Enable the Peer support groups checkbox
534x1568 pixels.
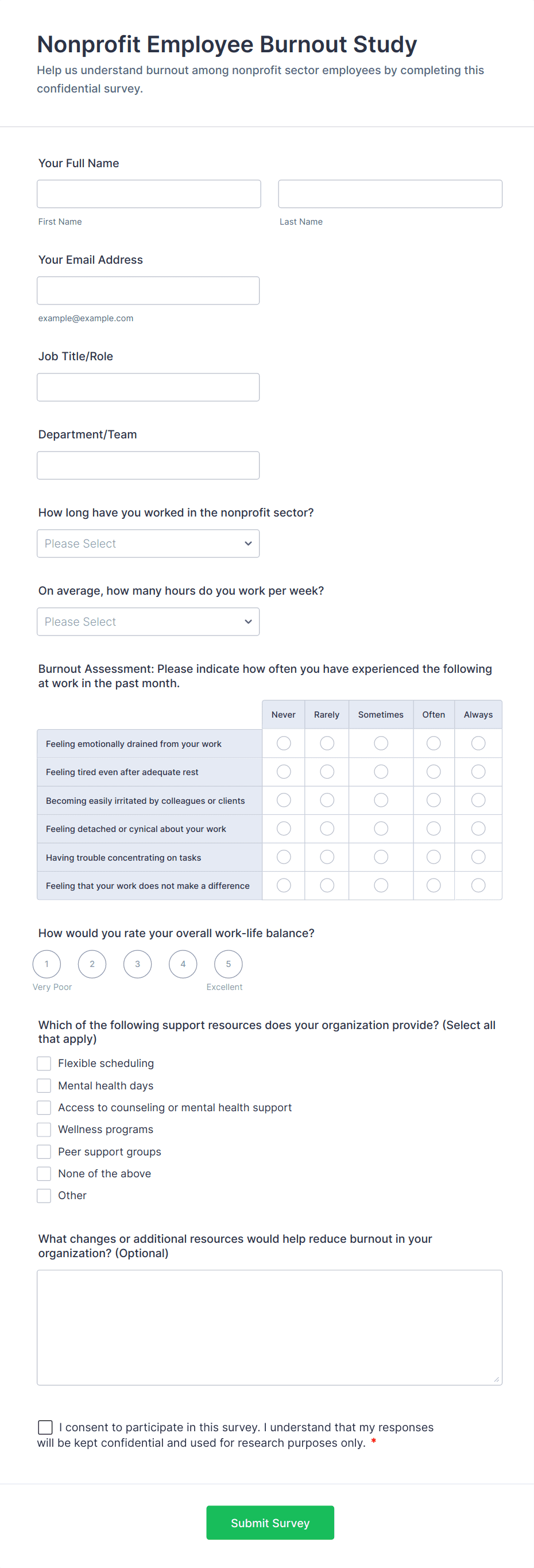coord(44,1151)
